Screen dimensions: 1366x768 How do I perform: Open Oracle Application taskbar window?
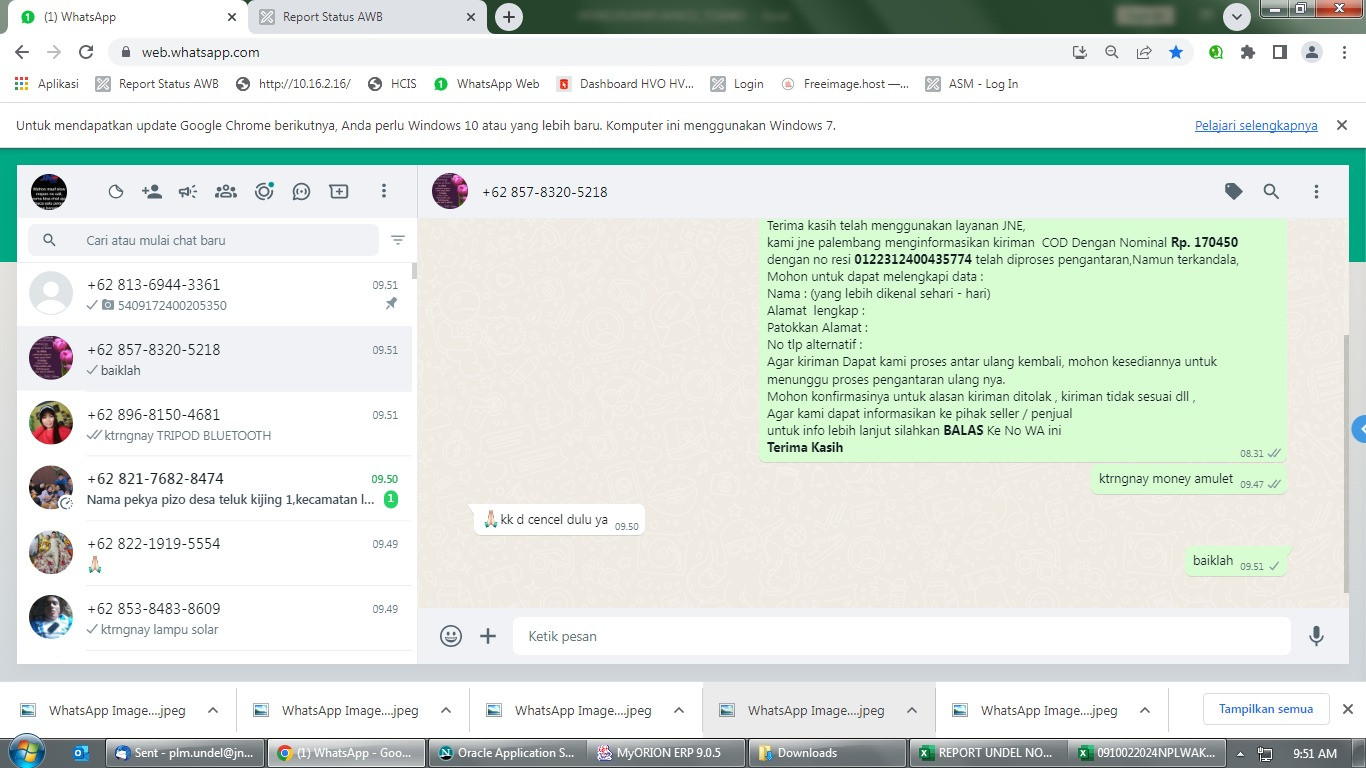509,753
